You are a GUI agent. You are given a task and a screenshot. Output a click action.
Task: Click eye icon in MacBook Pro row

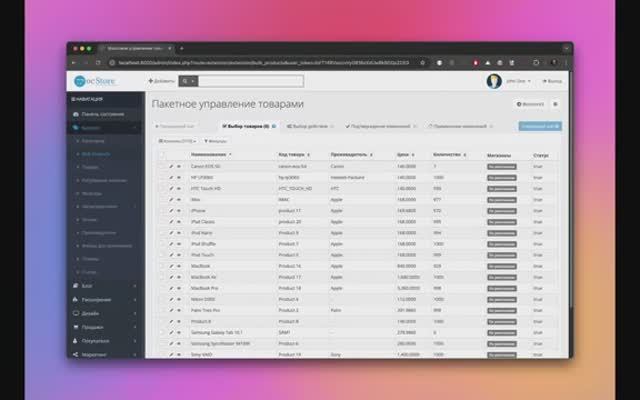[x=179, y=288]
